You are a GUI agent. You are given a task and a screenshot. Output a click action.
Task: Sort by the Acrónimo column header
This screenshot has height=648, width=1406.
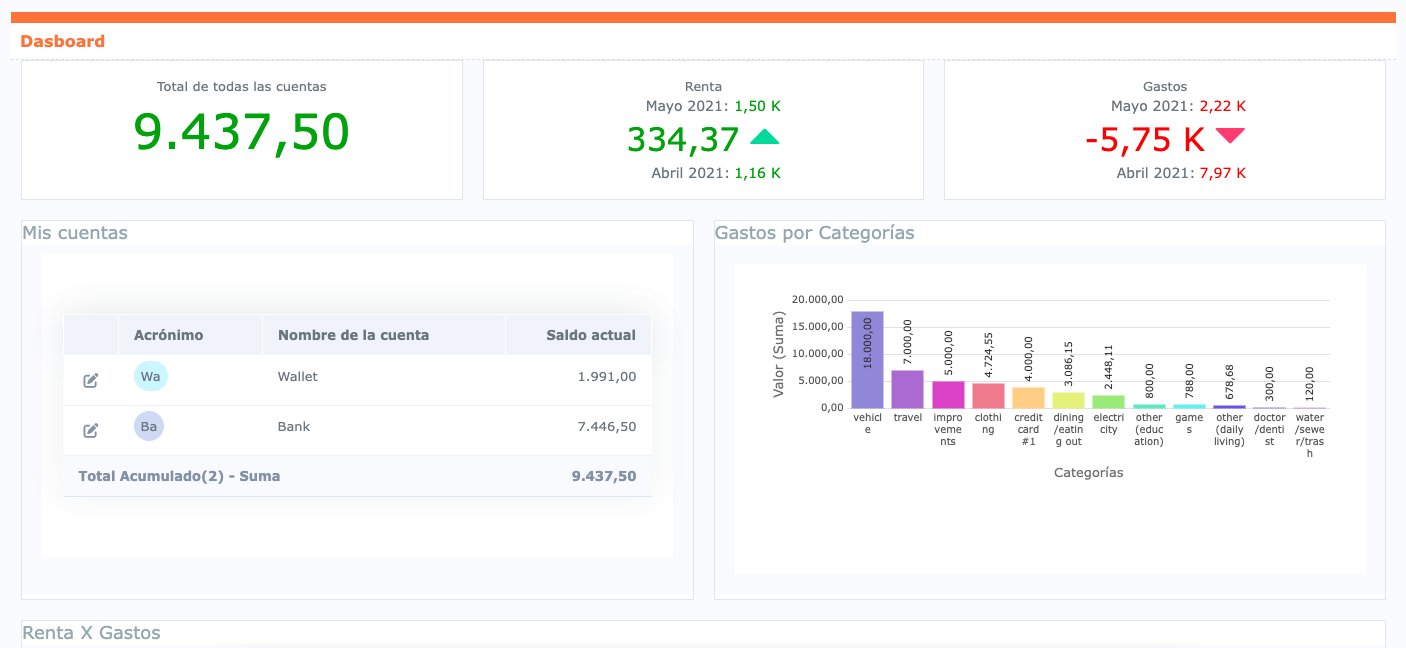168,335
